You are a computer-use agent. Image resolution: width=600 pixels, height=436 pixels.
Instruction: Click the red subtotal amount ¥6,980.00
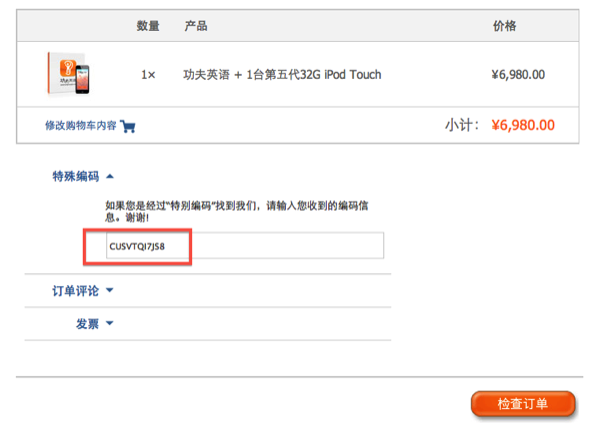tap(523, 125)
